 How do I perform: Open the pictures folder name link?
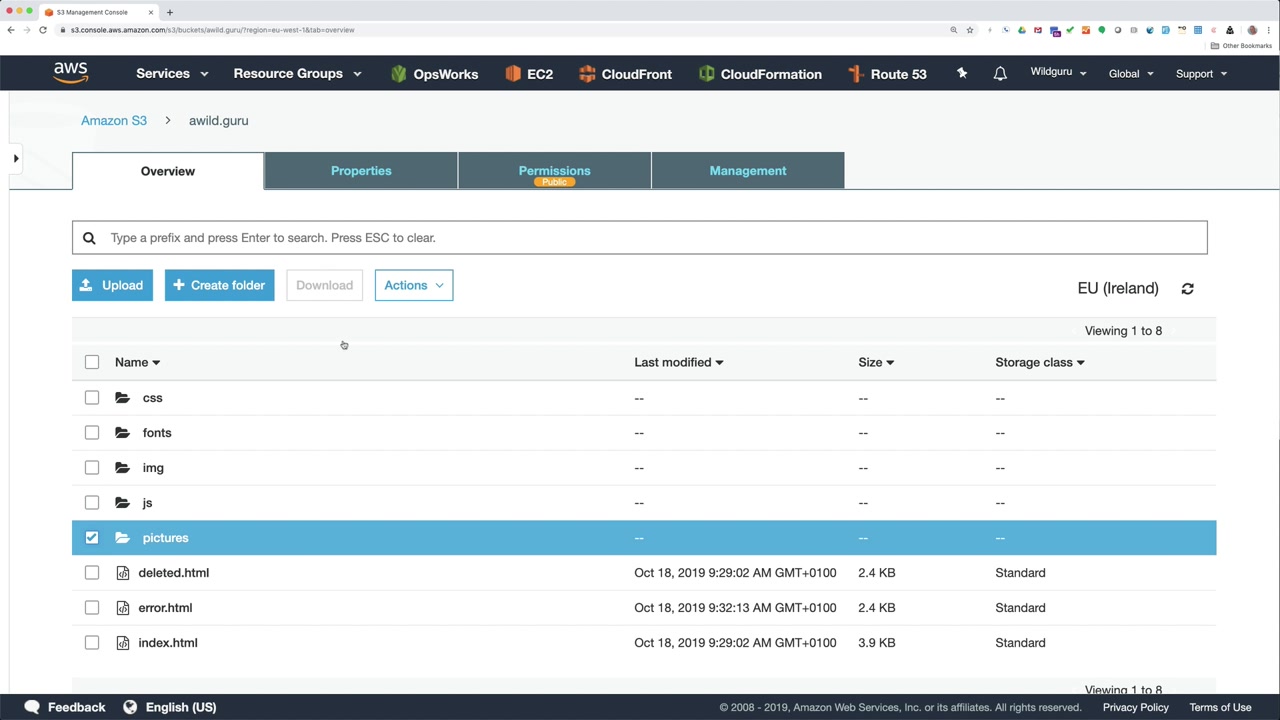[x=166, y=538]
